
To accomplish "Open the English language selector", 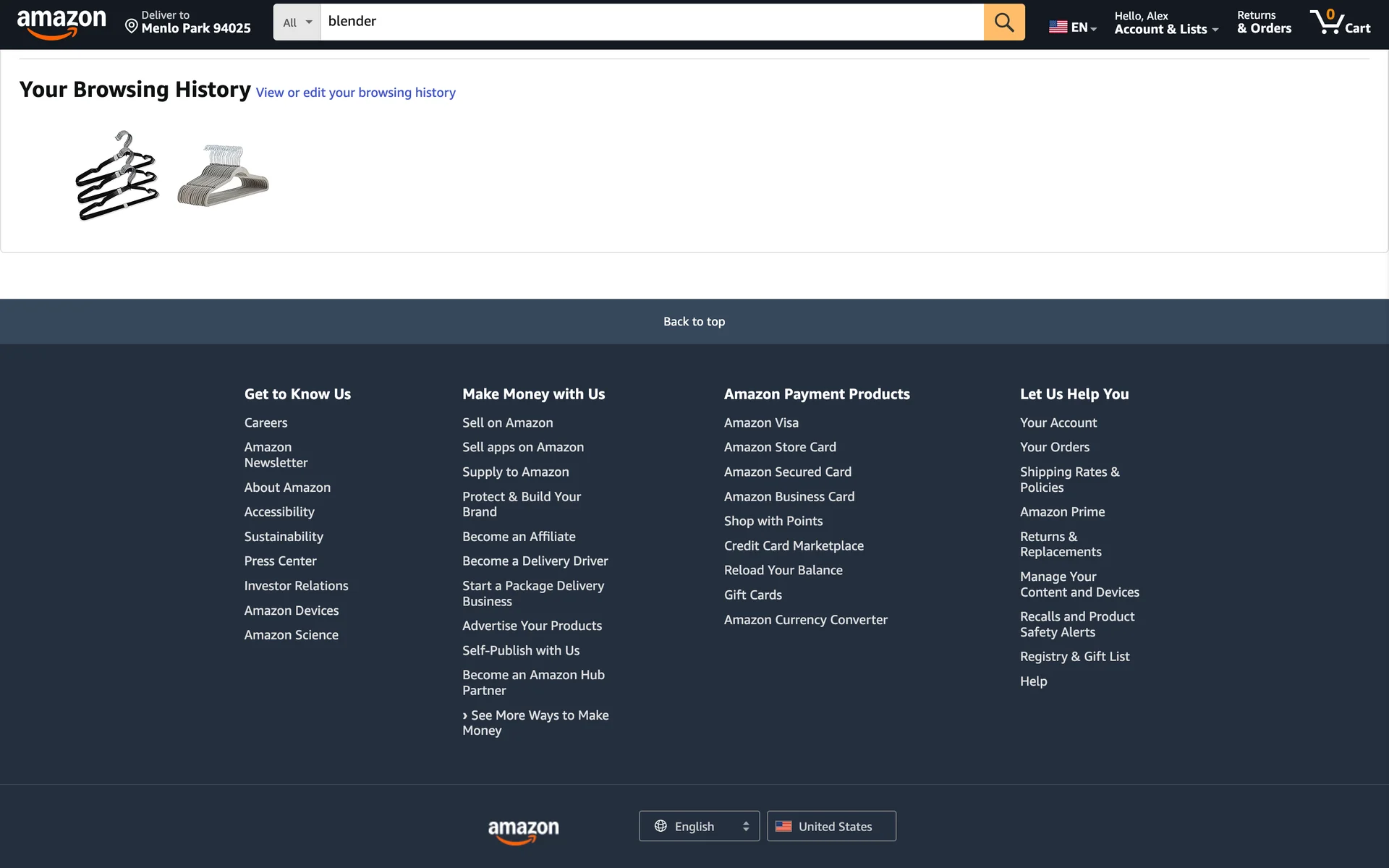I will [x=699, y=826].
